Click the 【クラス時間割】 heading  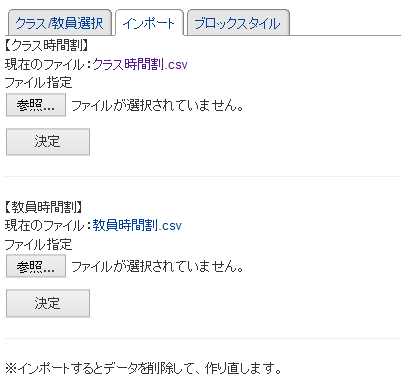pos(47,45)
